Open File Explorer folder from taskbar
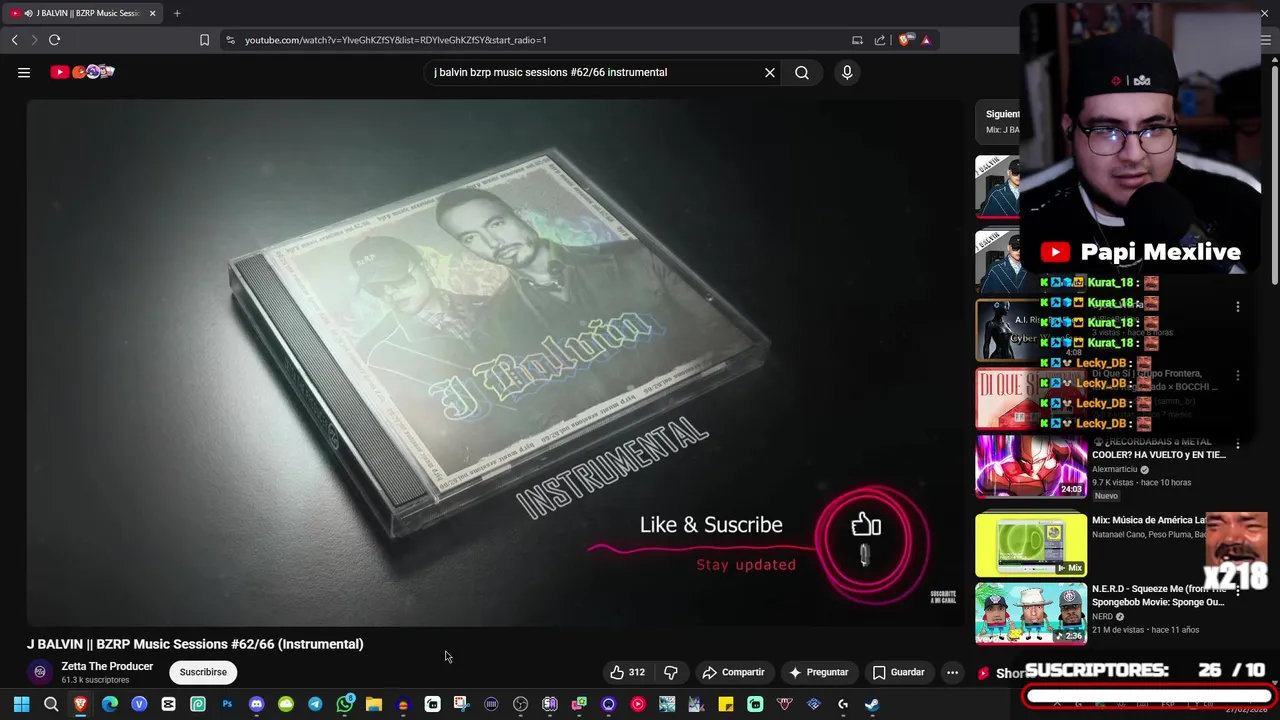The image size is (1280, 720). [x=373, y=704]
